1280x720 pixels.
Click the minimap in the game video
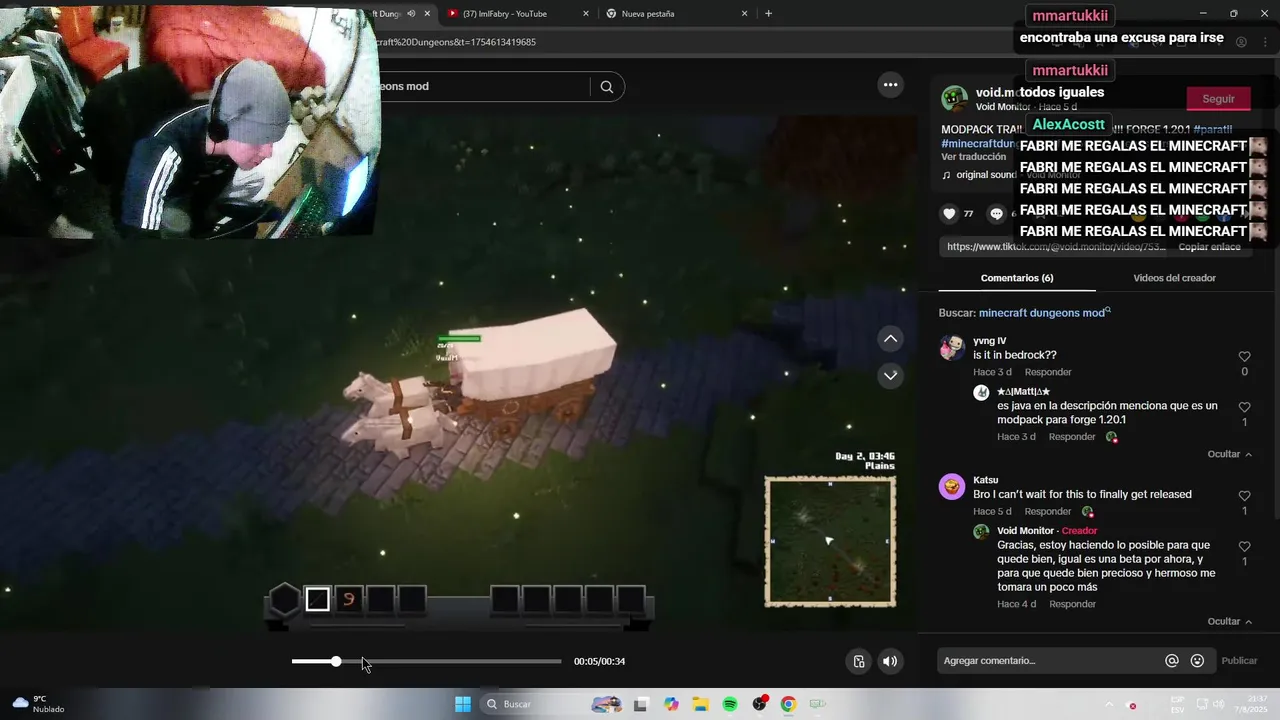coord(830,541)
